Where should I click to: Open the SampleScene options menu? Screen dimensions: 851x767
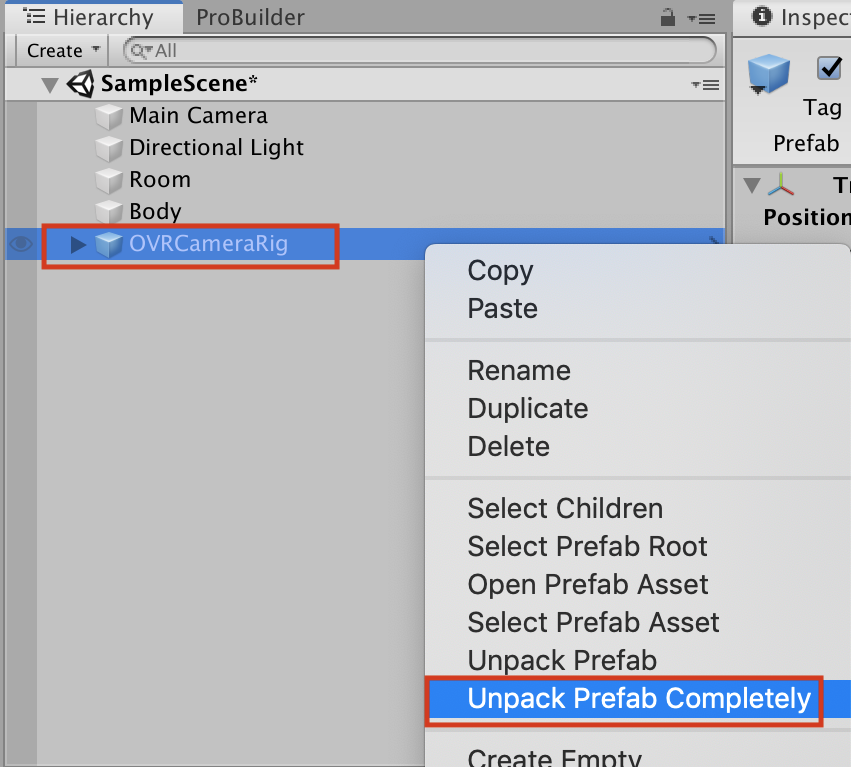(x=705, y=85)
